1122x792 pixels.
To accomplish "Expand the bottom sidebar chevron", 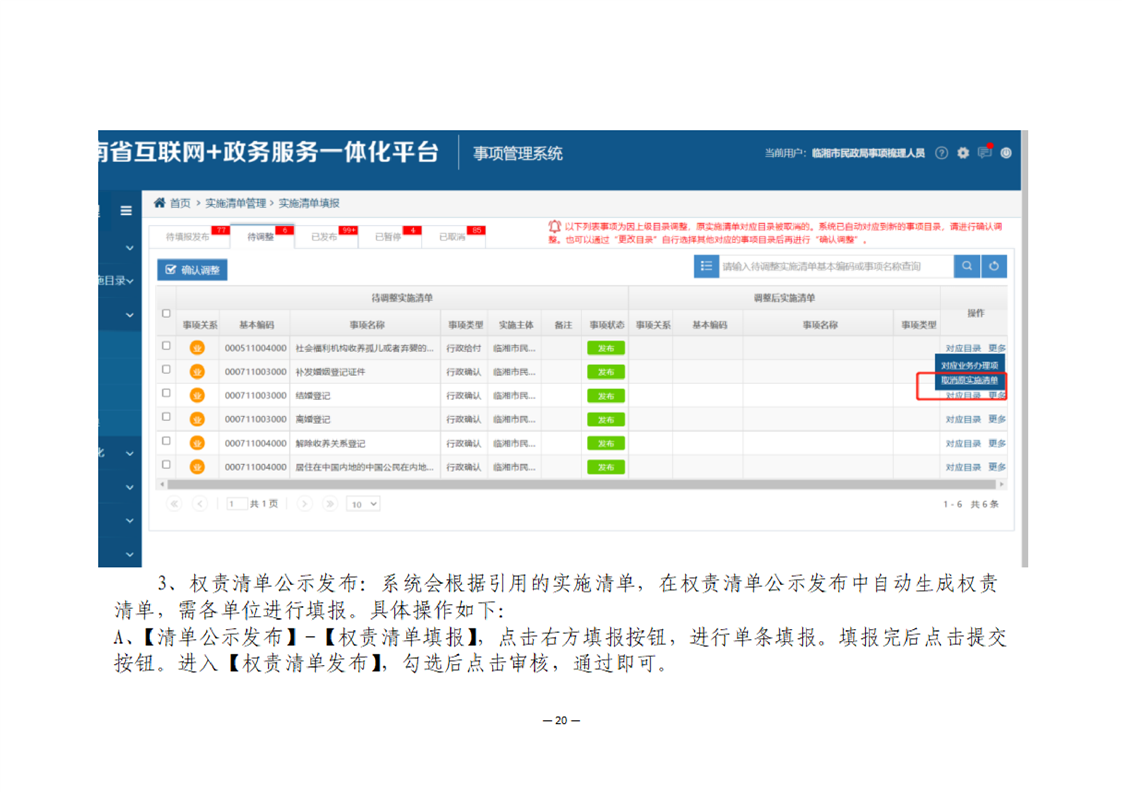I will (x=129, y=553).
